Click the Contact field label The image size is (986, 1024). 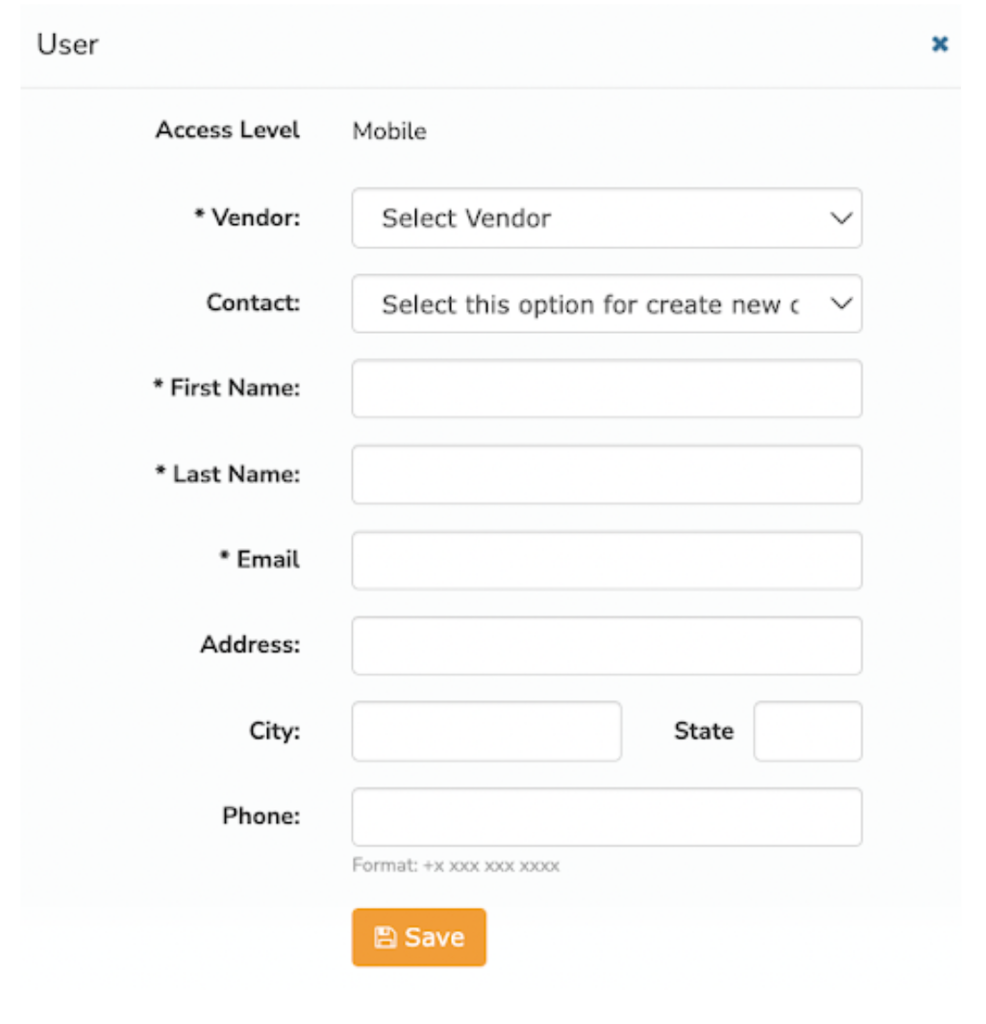click(253, 303)
